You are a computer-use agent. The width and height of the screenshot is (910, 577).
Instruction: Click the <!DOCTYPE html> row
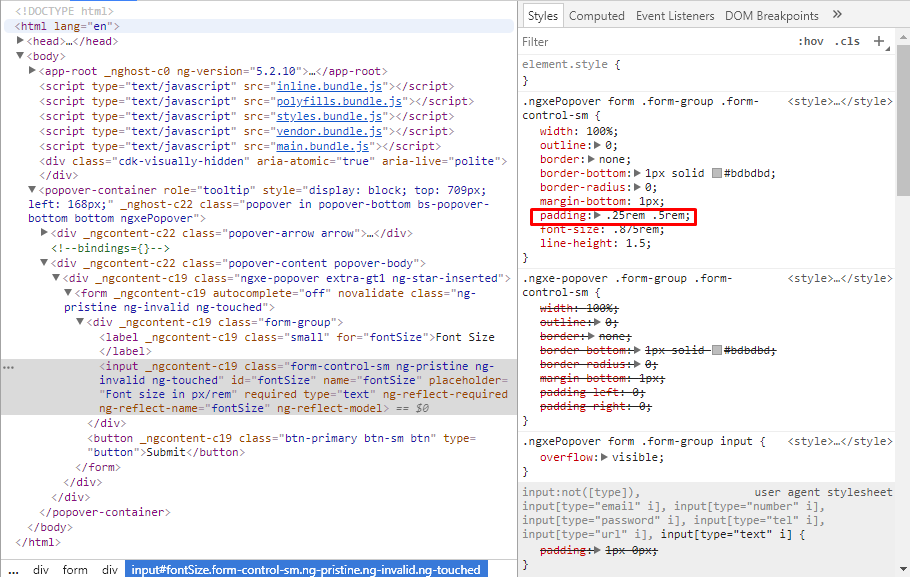(64, 11)
